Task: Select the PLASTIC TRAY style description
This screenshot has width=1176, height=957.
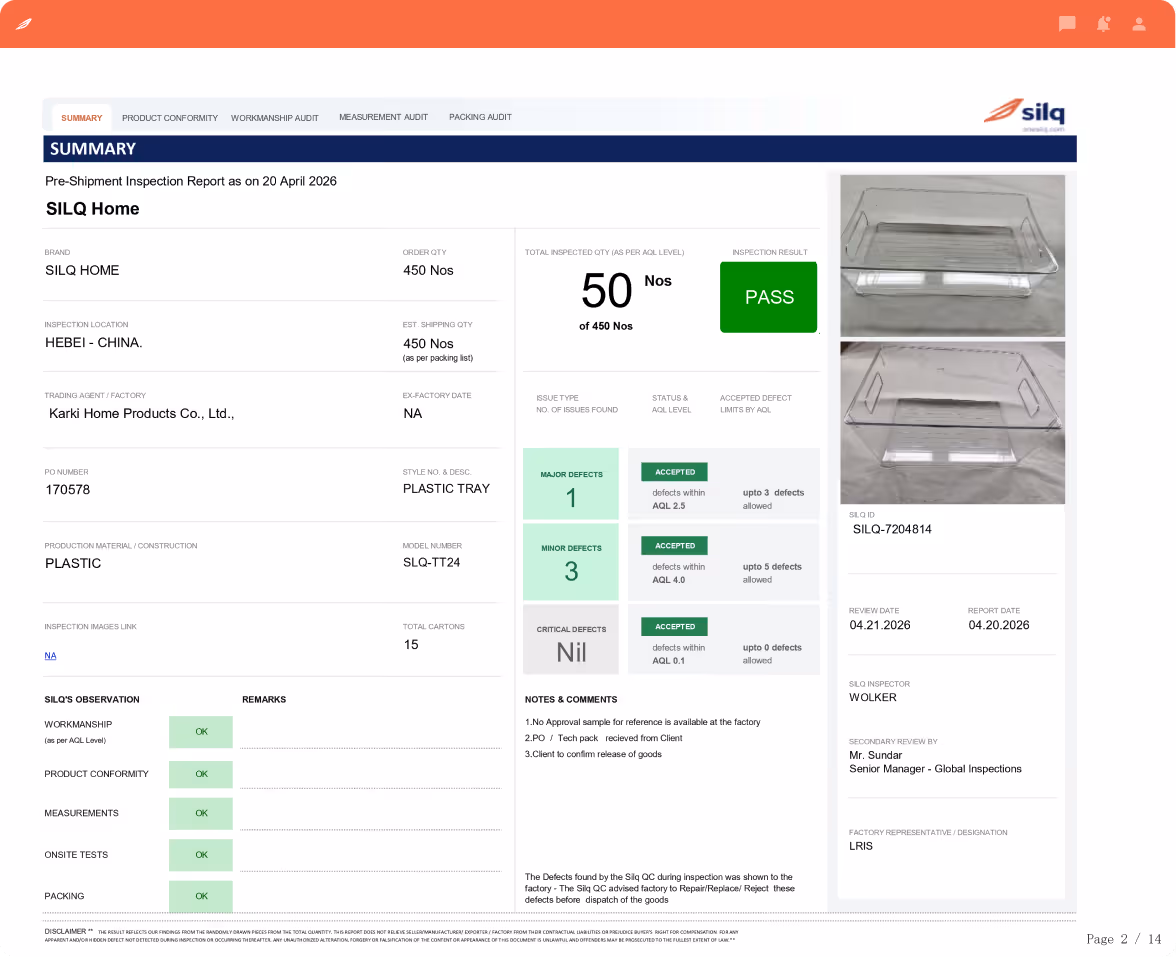Action: click(x=446, y=489)
